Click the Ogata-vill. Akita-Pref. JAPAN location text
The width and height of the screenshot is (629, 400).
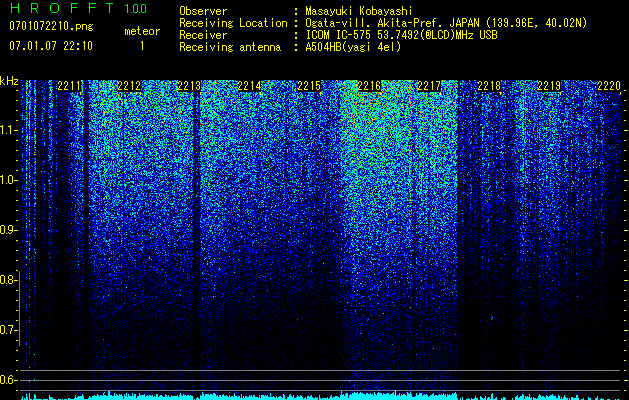tap(446, 23)
